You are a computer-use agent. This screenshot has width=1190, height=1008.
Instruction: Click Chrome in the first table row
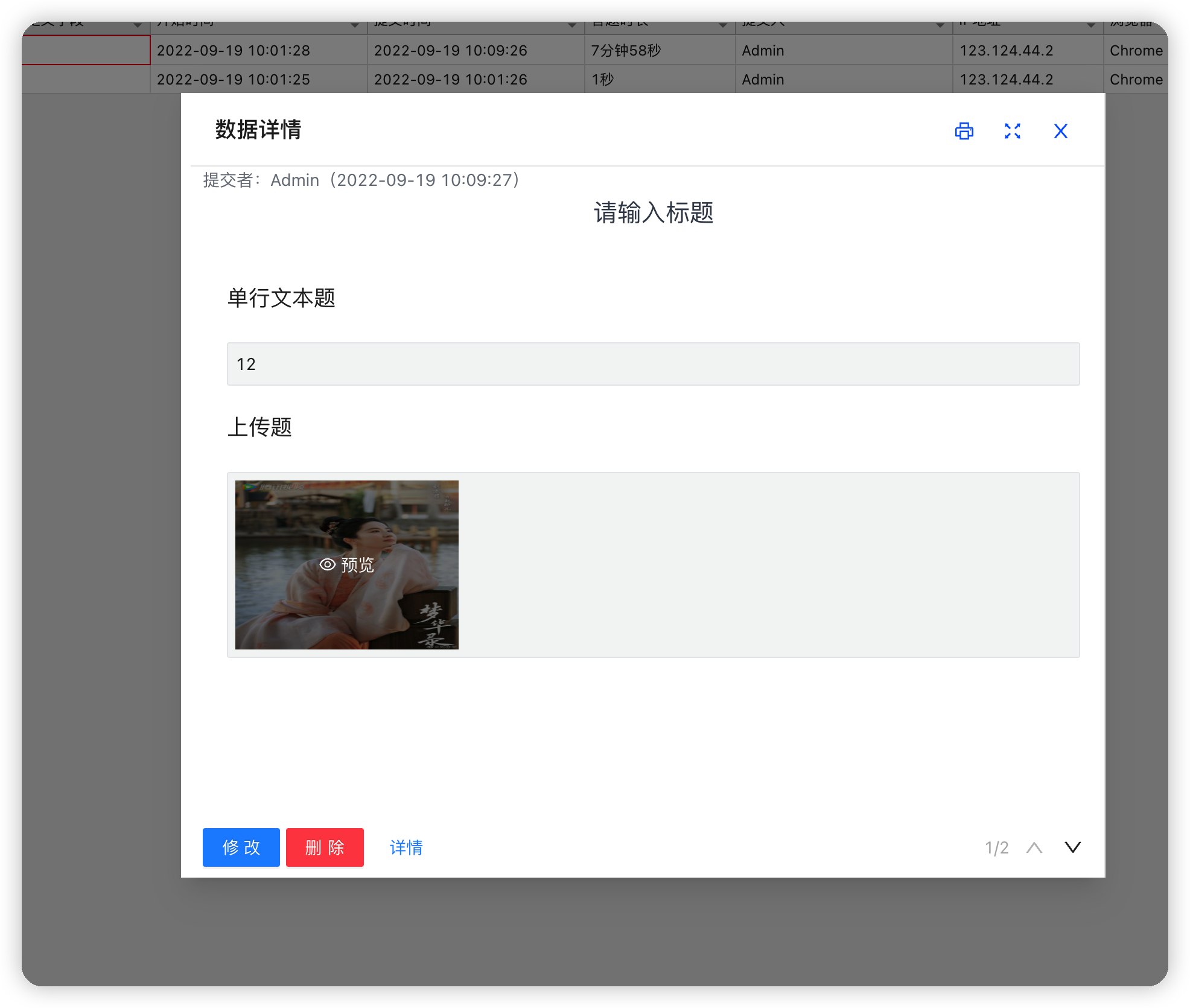point(1136,51)
